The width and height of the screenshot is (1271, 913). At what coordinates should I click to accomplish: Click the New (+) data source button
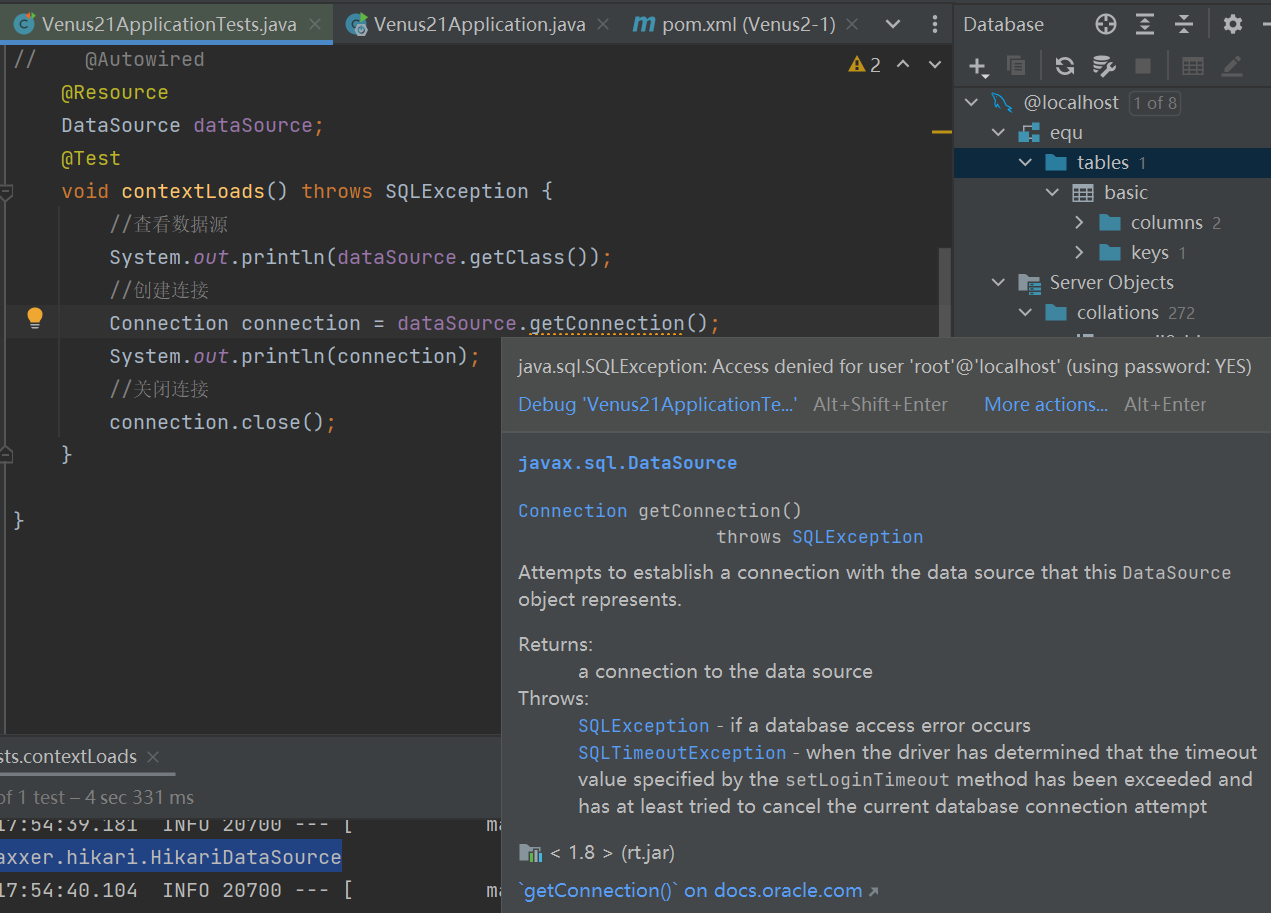coord(977,66)
